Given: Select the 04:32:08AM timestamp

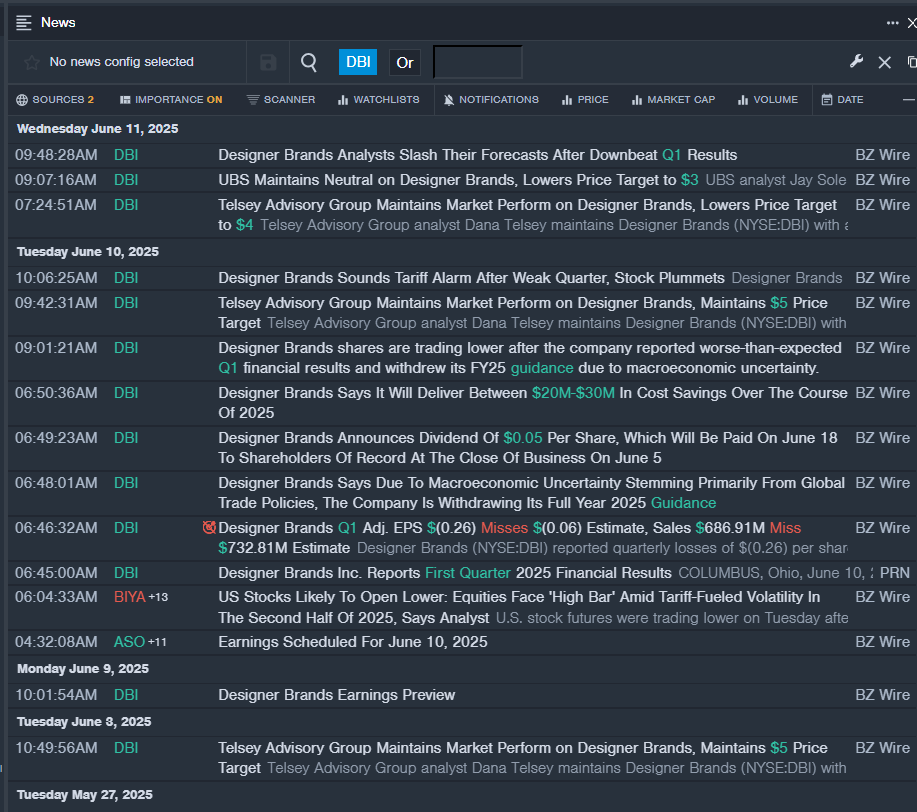Looking at the screenshot, I should [56, 642].
